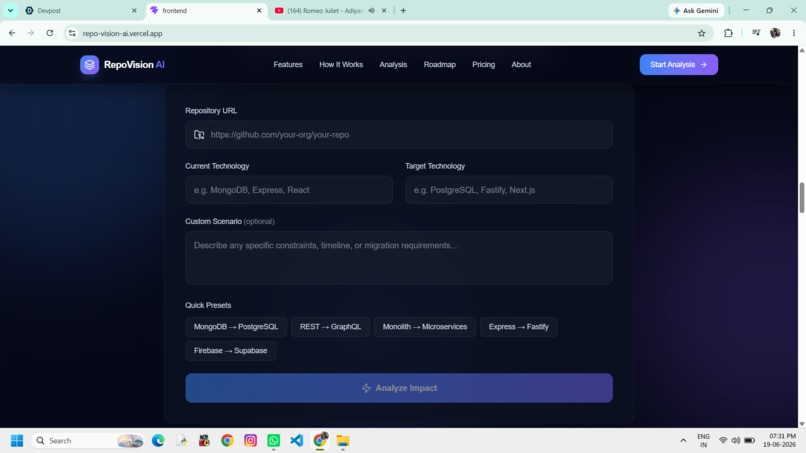Open the About nav link
The width and height of the screenshot is (806, 453).
[521, 65]
